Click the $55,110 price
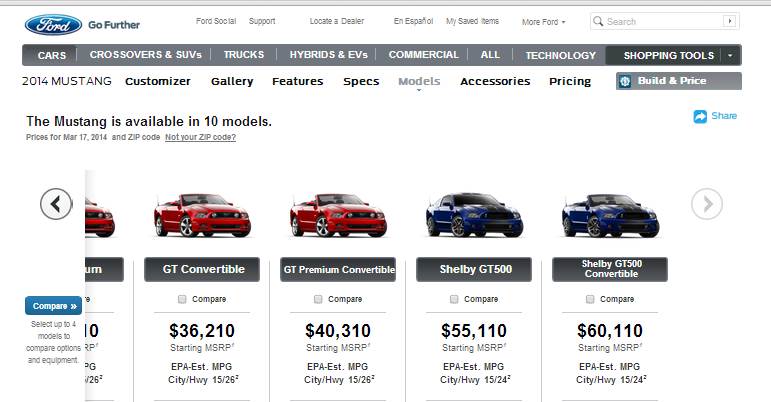The width and height of the screenshot is (771, 402). click(x=474, y=331)
